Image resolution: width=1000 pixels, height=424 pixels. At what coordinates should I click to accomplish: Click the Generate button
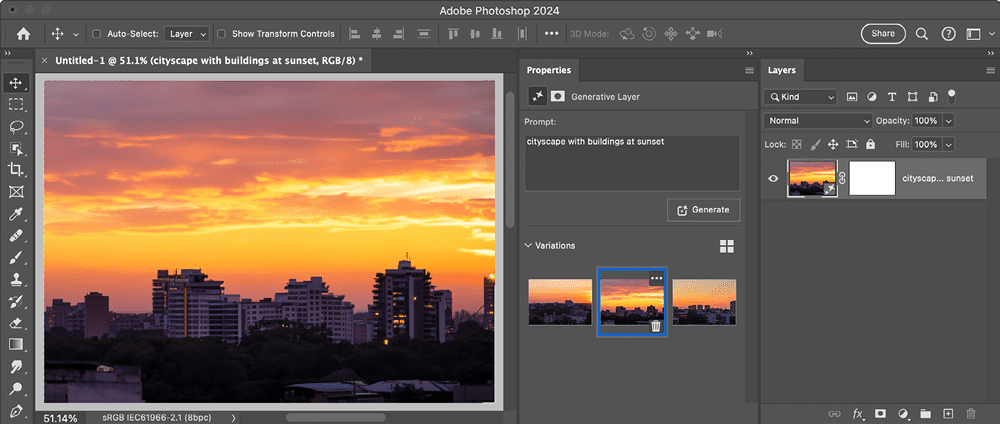pos(703,210)
